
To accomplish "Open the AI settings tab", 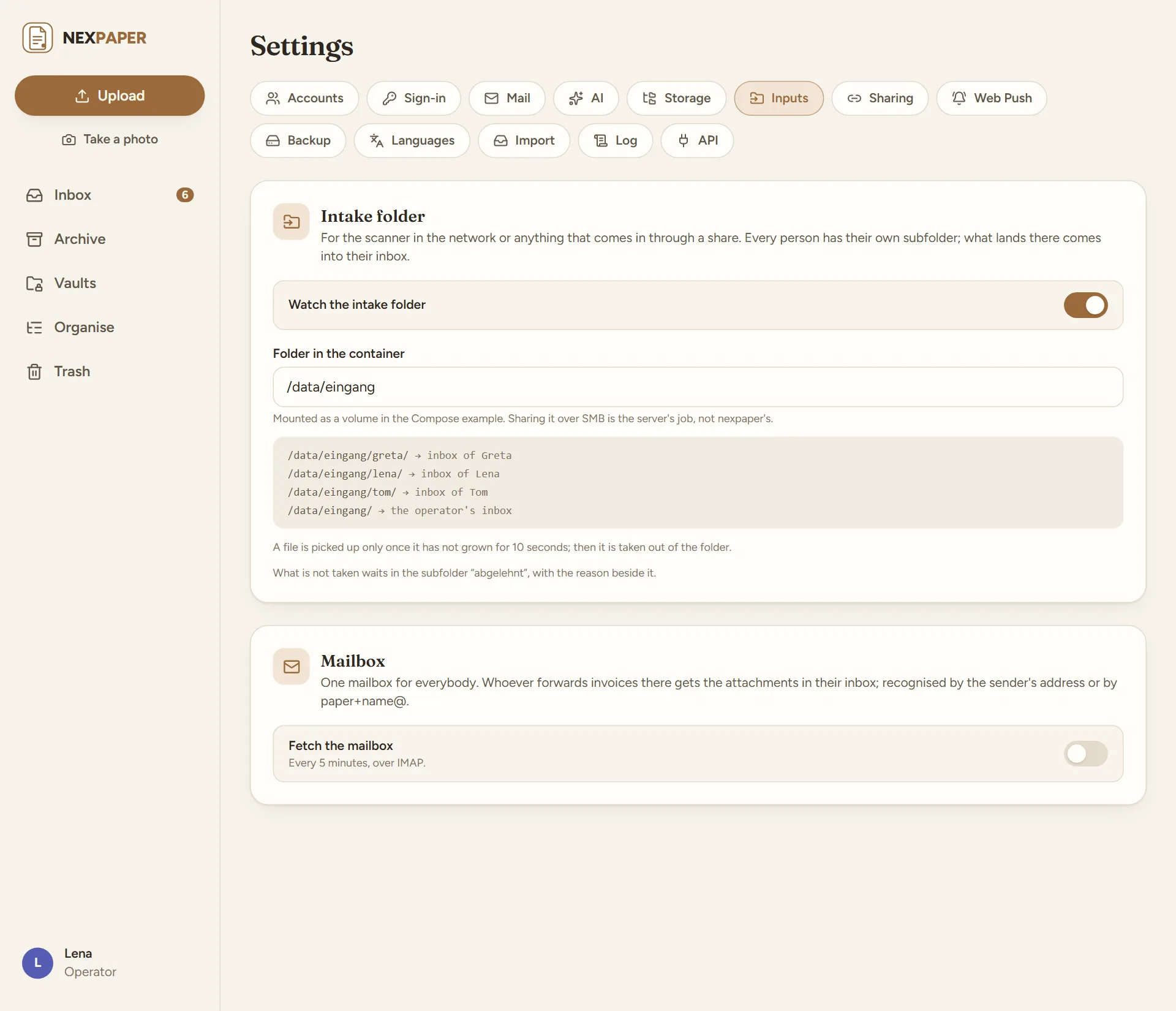I will (x=586, y=98).
